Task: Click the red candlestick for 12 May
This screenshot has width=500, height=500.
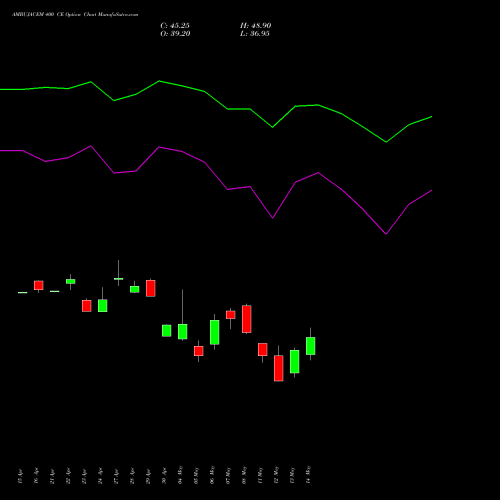Action: pyautogui.click(x=279, y=368)
